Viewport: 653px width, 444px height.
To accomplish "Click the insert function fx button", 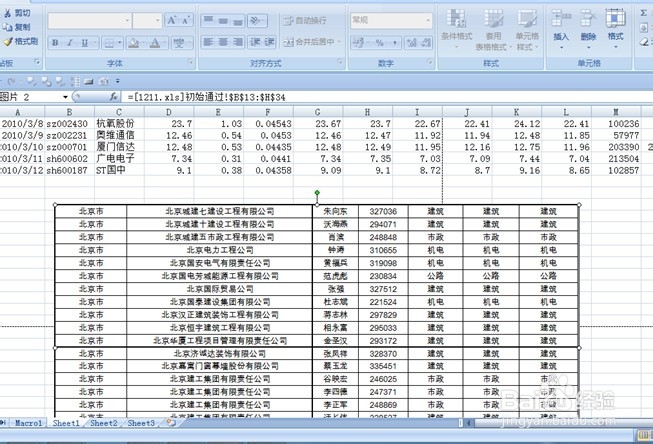I will click(x=113, y=97).
